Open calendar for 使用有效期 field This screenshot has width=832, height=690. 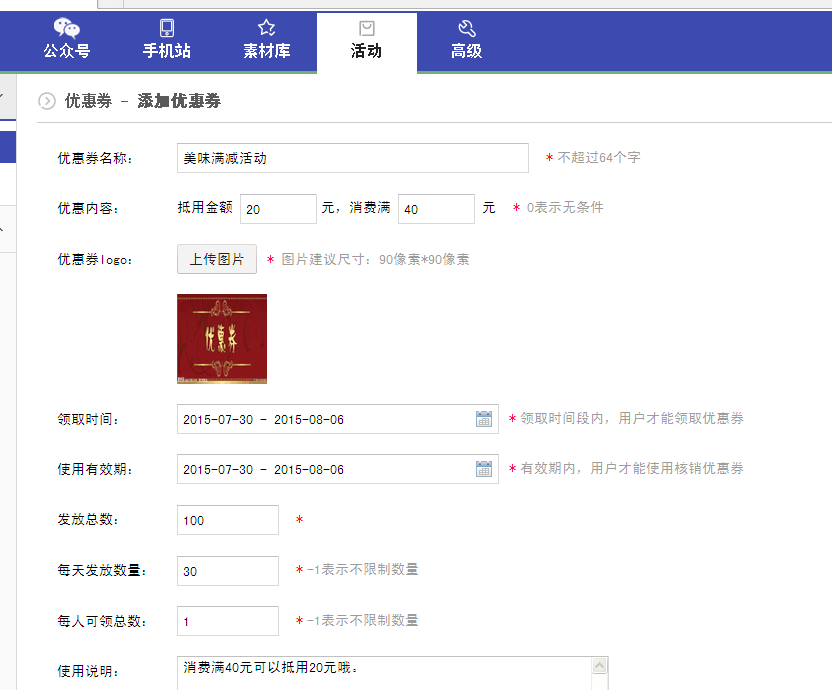click(x=484, y=469)
